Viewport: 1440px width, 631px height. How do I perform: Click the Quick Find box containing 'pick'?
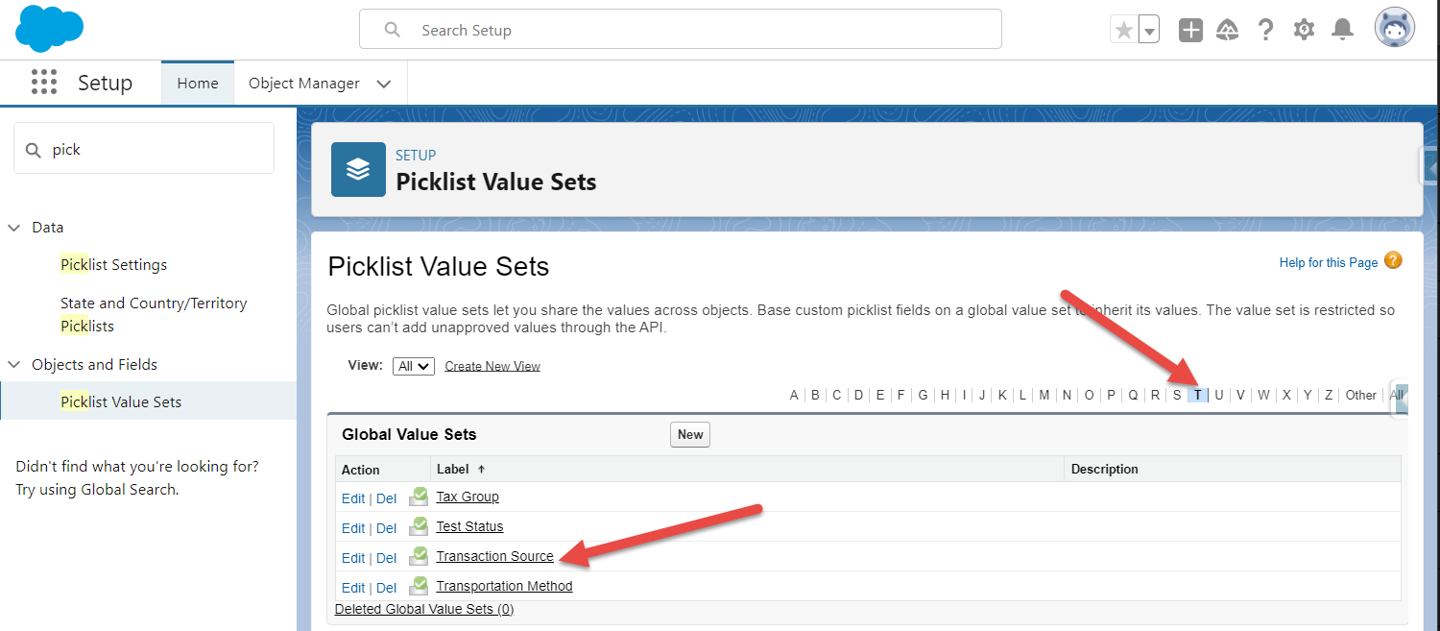click(x=144, y=149)
